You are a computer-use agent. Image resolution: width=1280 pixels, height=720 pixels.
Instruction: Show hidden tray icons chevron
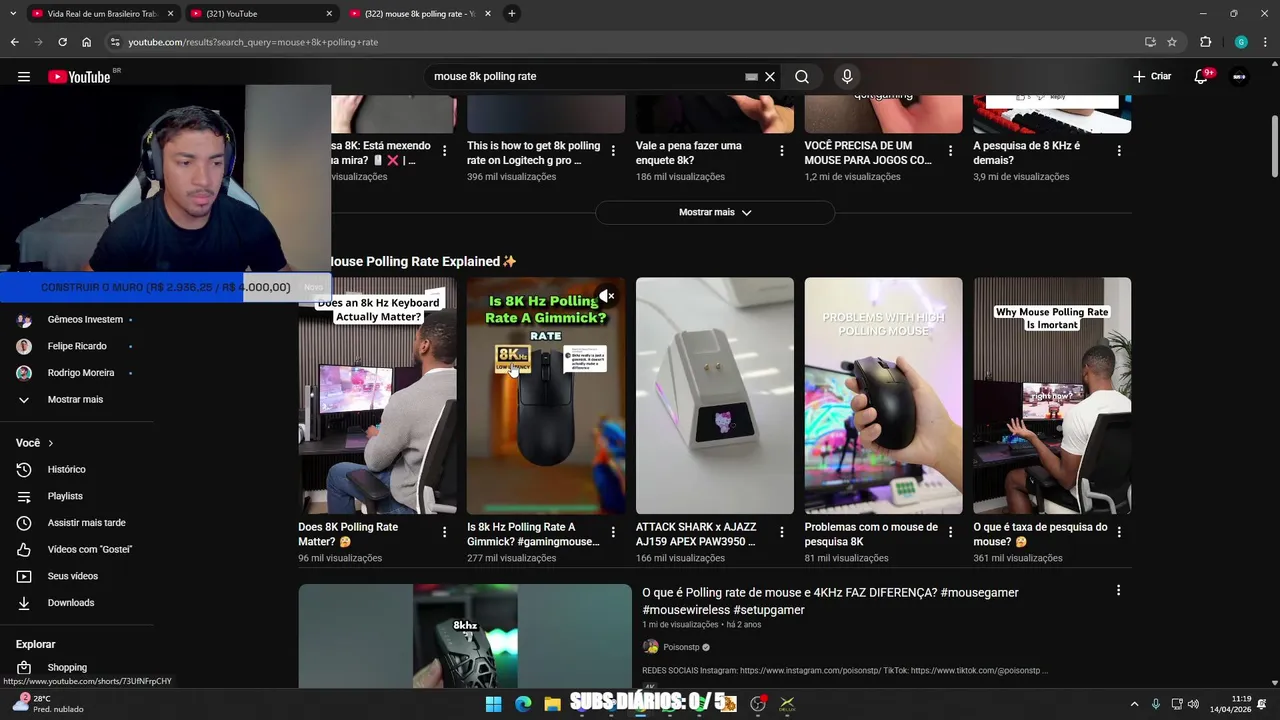pos(1134,704)
